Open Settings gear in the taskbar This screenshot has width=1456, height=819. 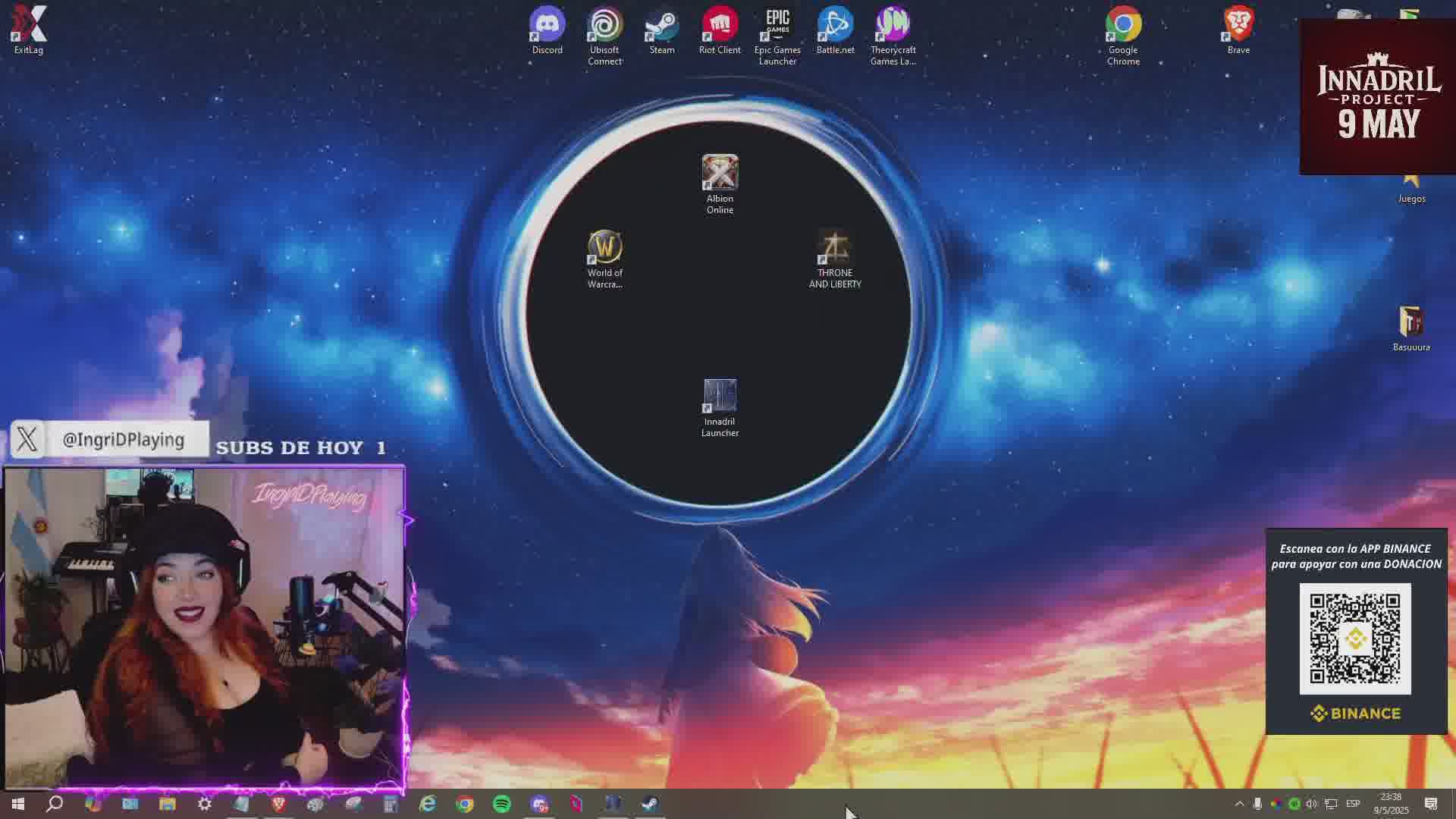click(x=205, y=804)
